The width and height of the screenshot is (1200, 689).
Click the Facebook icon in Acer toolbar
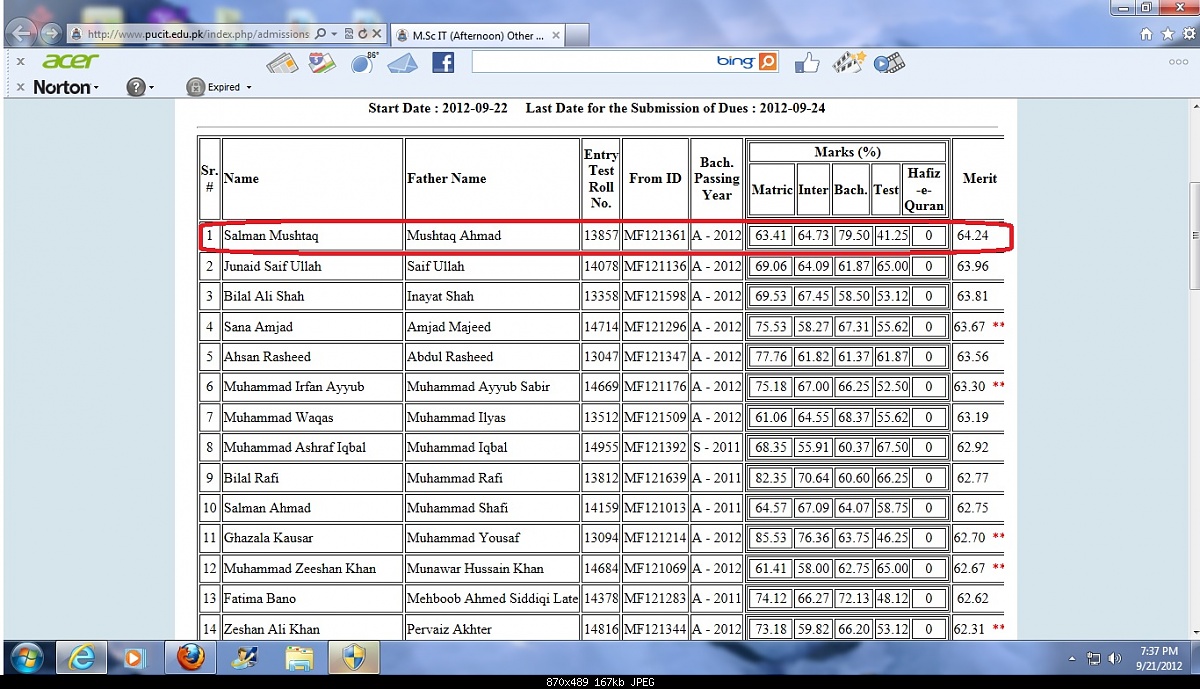click(x=443, y=63)
